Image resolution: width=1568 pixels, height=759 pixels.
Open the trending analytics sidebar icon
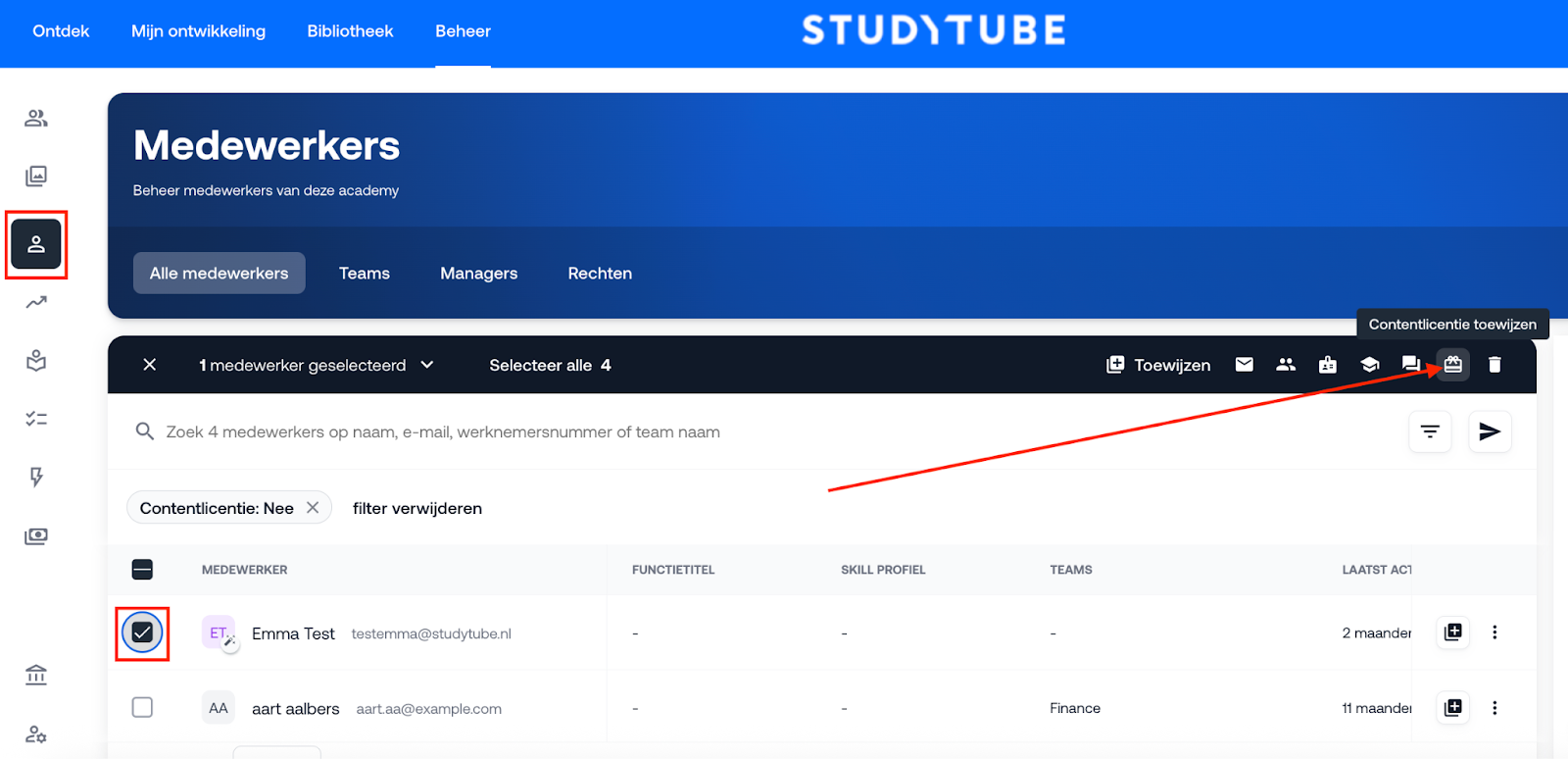(36, 302)
